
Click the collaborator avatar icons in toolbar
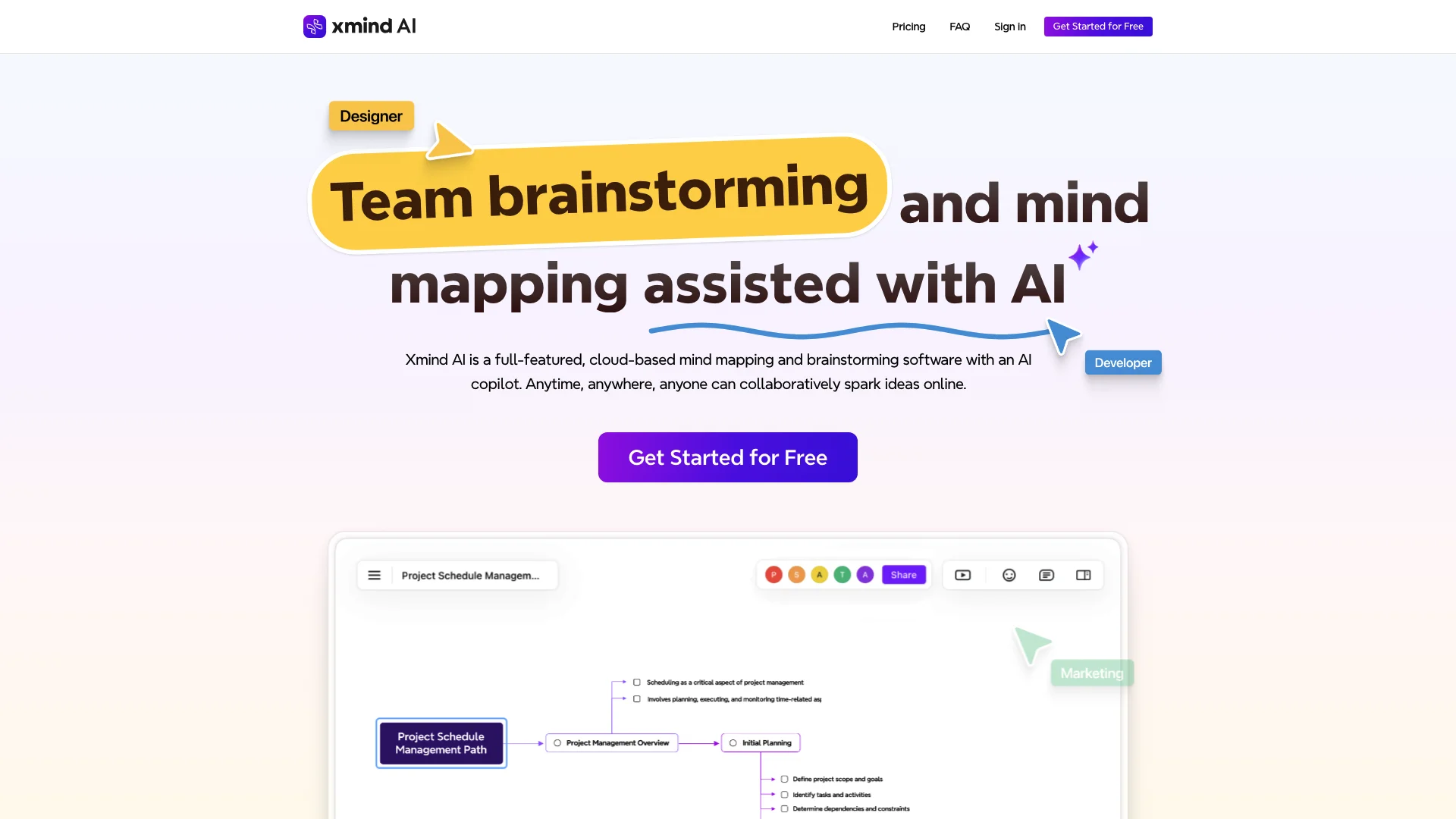pyautogui.click(x=818, y=574)
